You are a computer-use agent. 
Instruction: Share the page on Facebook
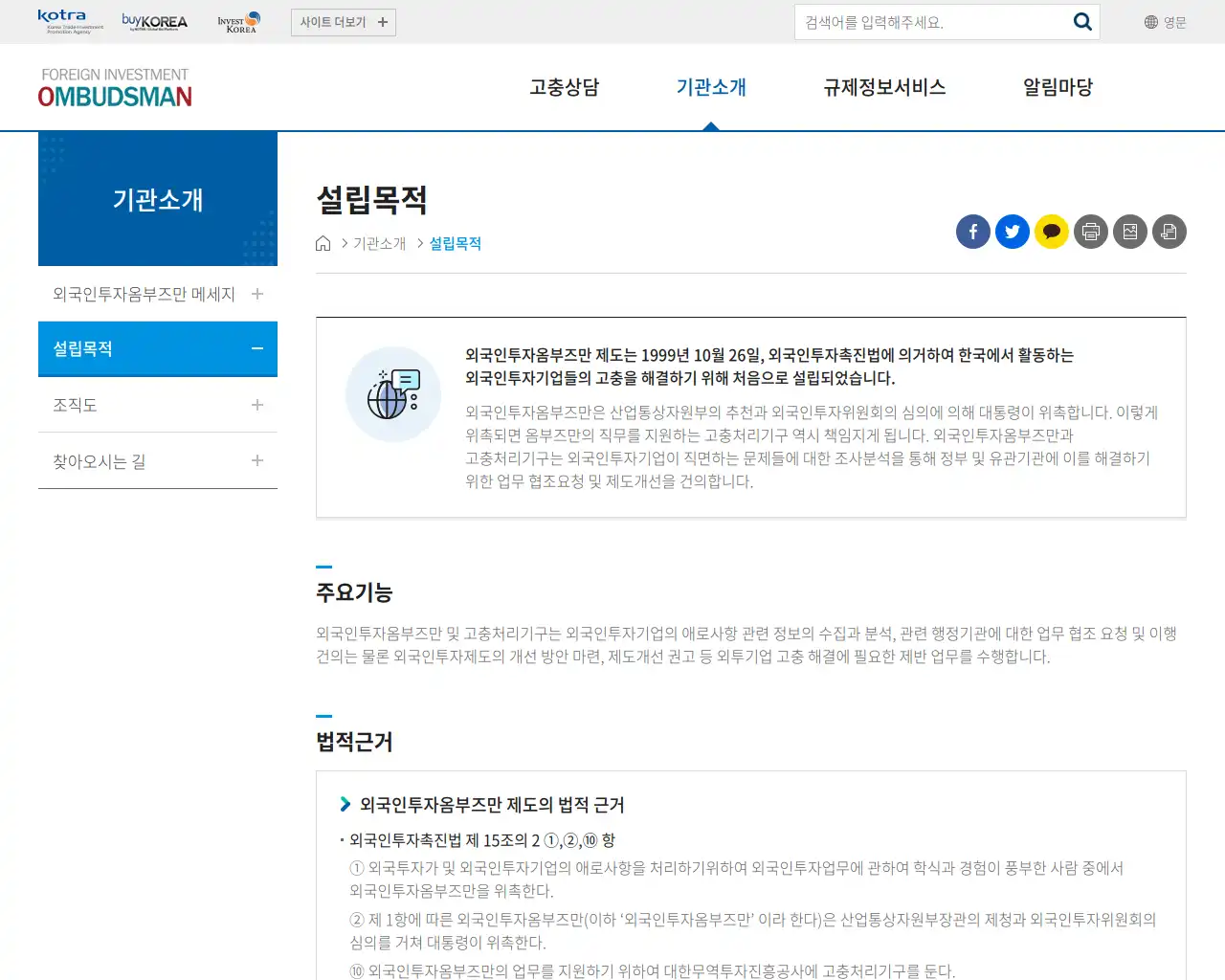[x=972, y=232]
